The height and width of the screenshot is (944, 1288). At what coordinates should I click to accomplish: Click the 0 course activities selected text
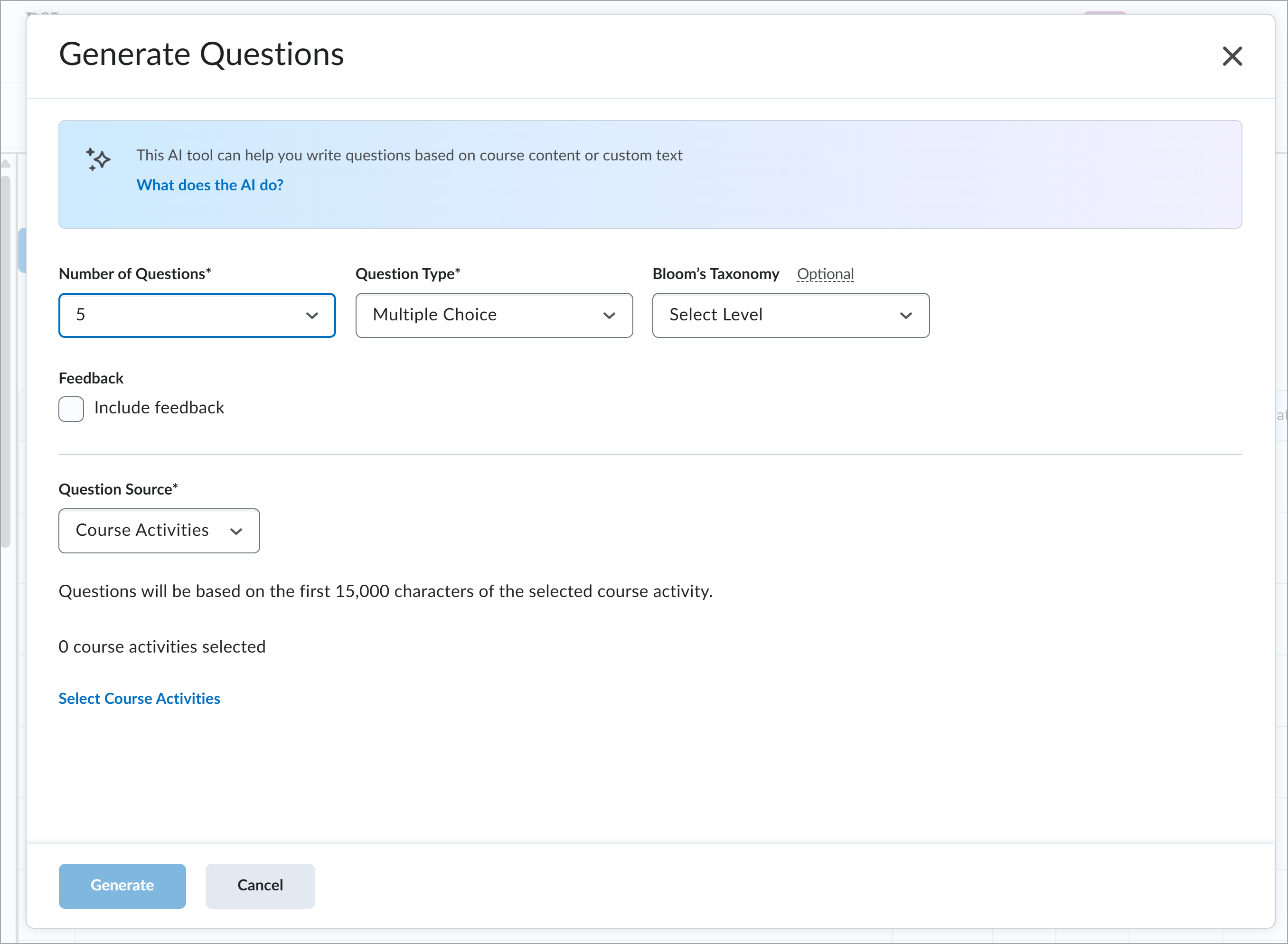click(x=162, y=646)
